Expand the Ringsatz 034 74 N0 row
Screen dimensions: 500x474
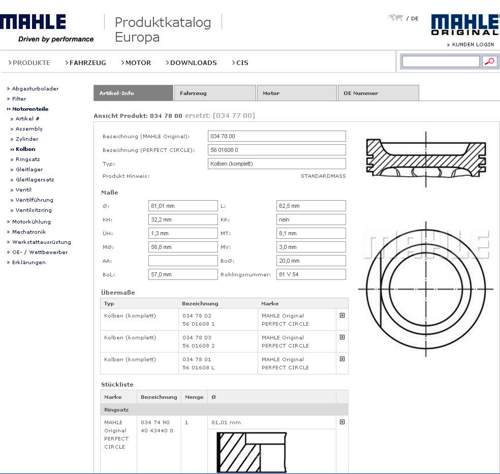(x=342, y=422)
